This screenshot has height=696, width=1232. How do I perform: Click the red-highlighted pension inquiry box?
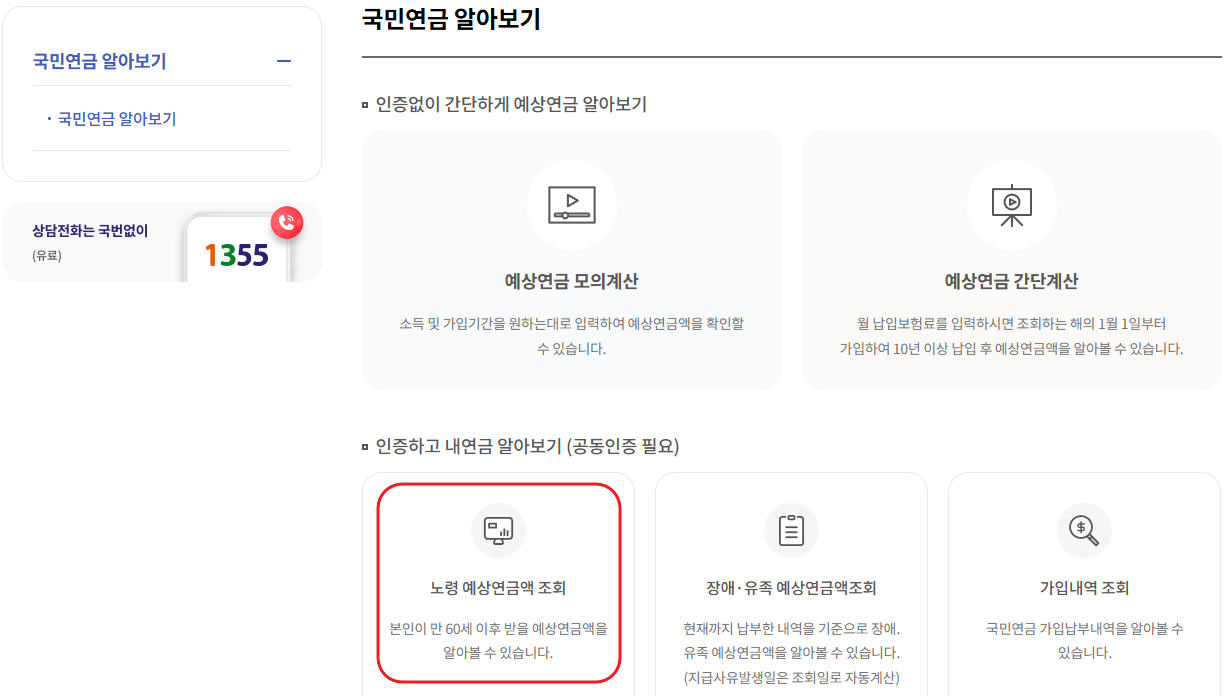click(499, 580)
